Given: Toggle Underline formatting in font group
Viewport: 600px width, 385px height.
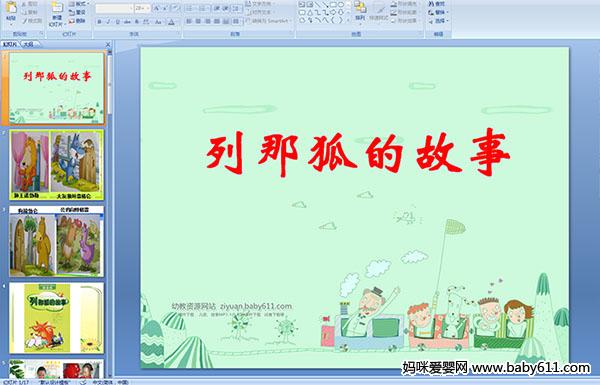Looking at the screenshot, I should 117,22.
